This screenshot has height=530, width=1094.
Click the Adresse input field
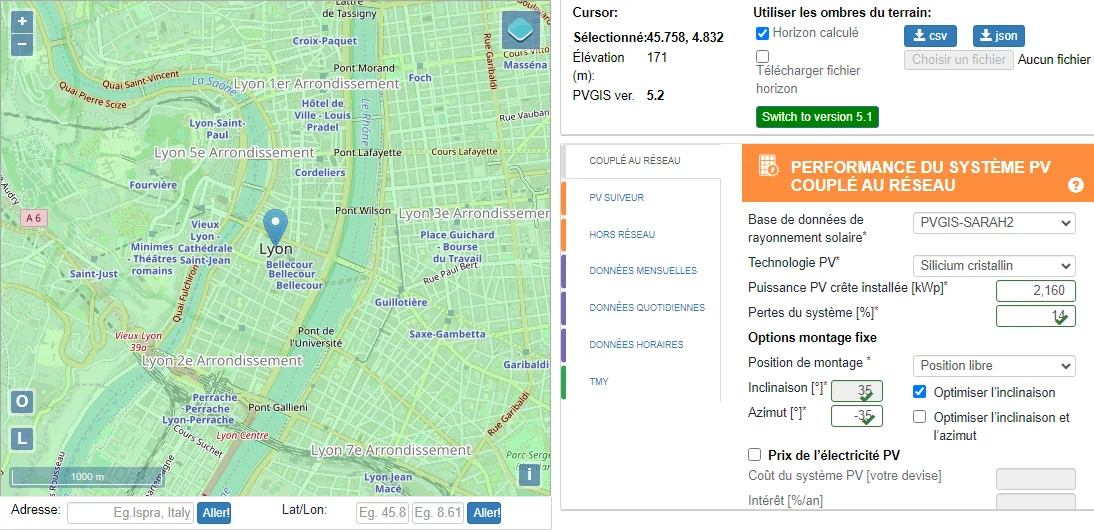coord(130,513)
